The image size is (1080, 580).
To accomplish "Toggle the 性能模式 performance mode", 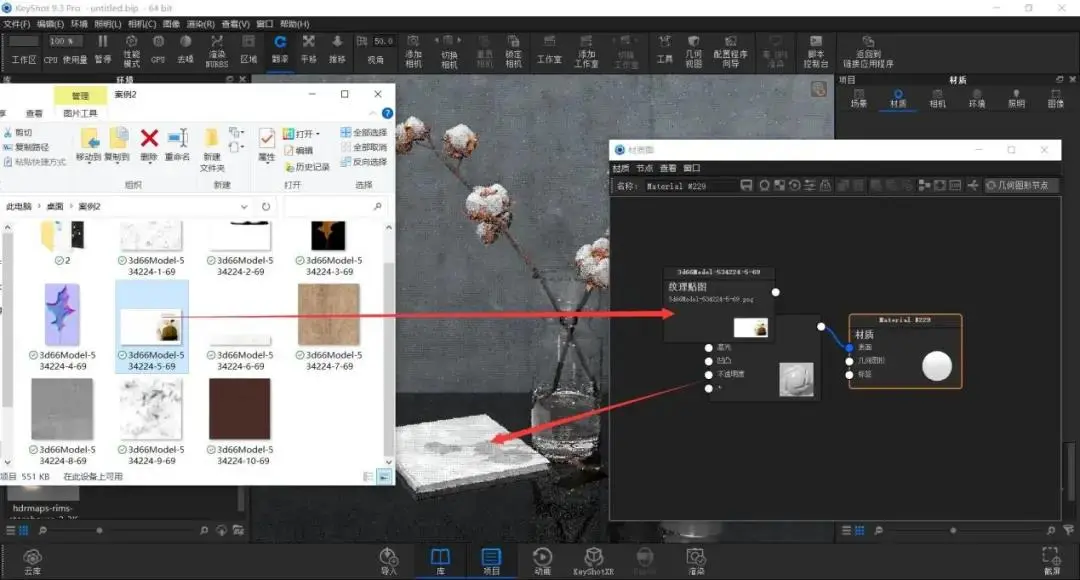I will [132, 50].
